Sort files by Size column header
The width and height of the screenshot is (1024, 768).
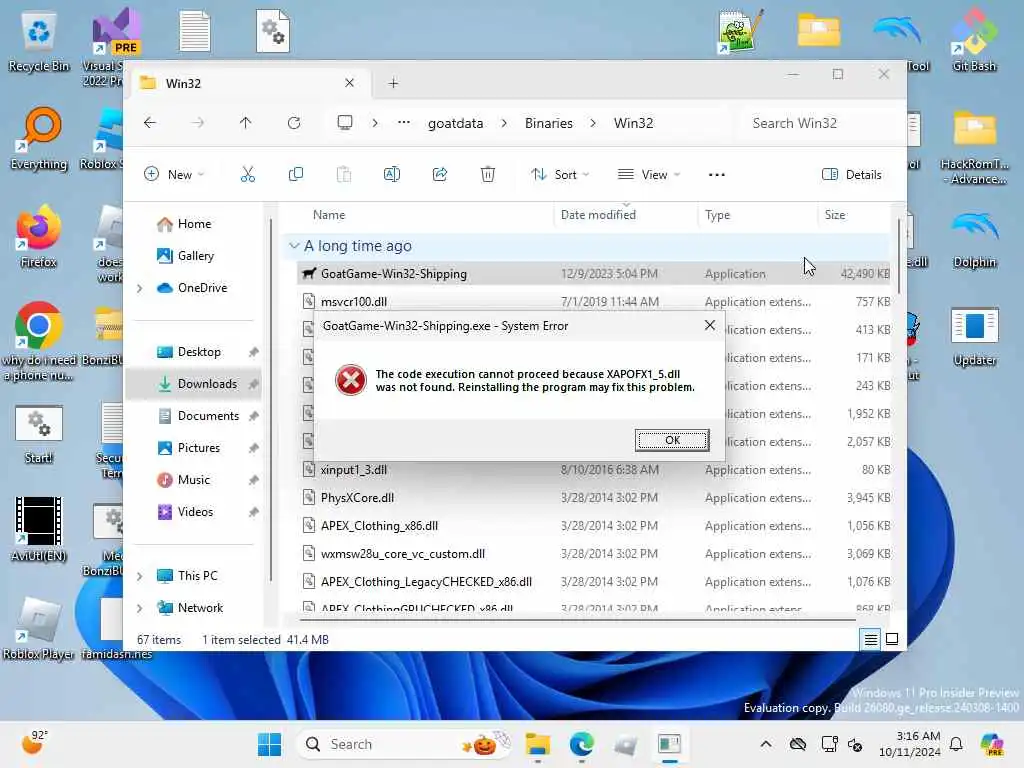853,215
